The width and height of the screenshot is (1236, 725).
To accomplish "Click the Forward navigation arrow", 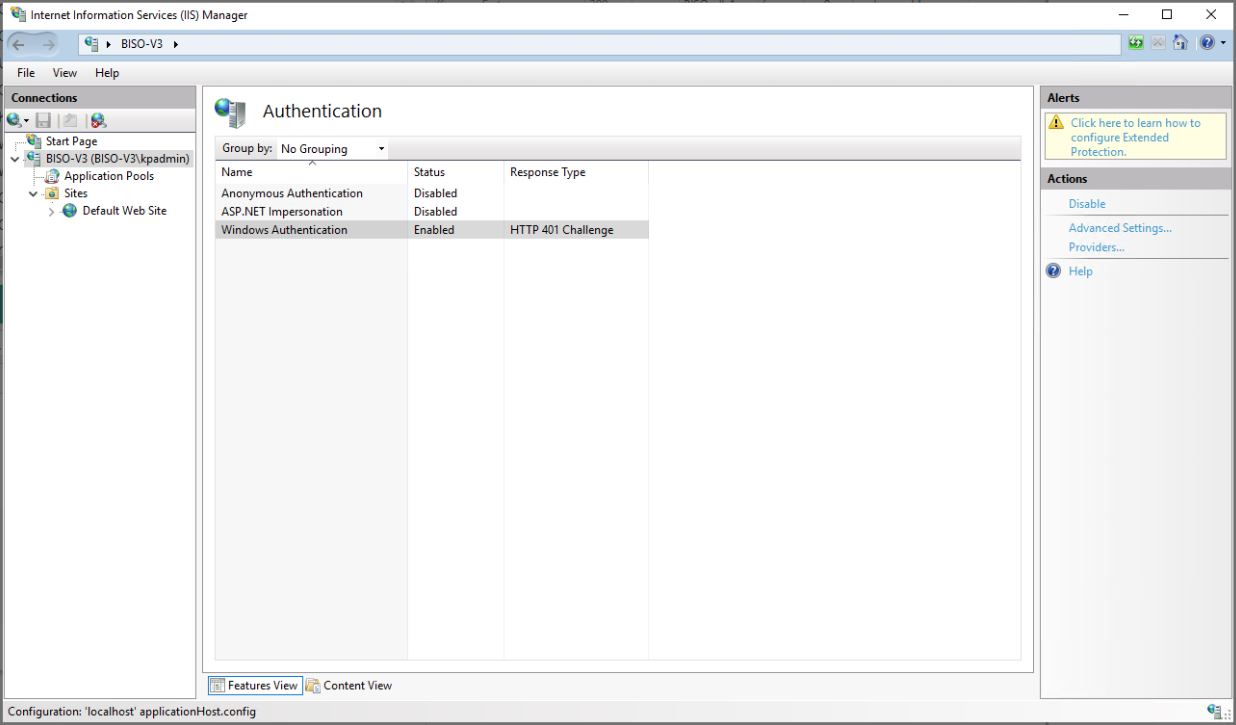I will [48, 45].
